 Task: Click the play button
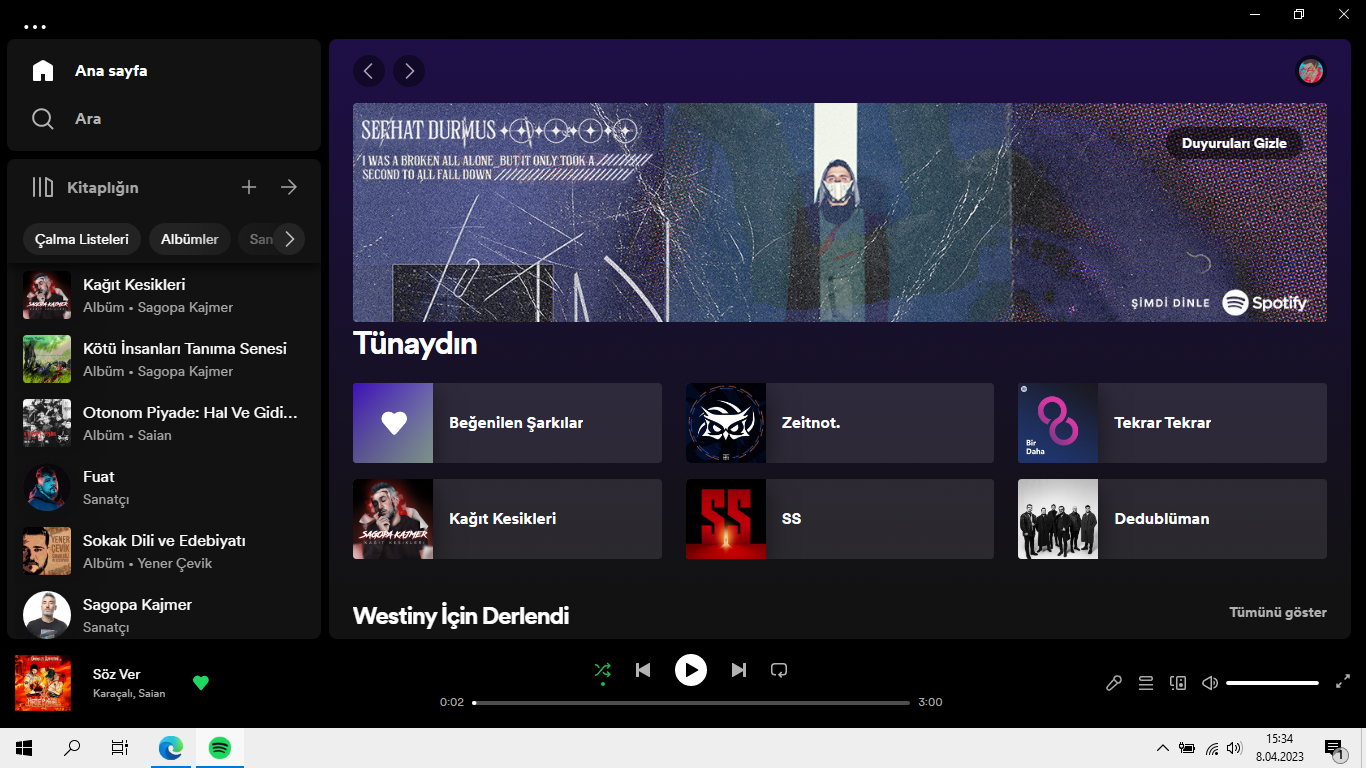691,670
